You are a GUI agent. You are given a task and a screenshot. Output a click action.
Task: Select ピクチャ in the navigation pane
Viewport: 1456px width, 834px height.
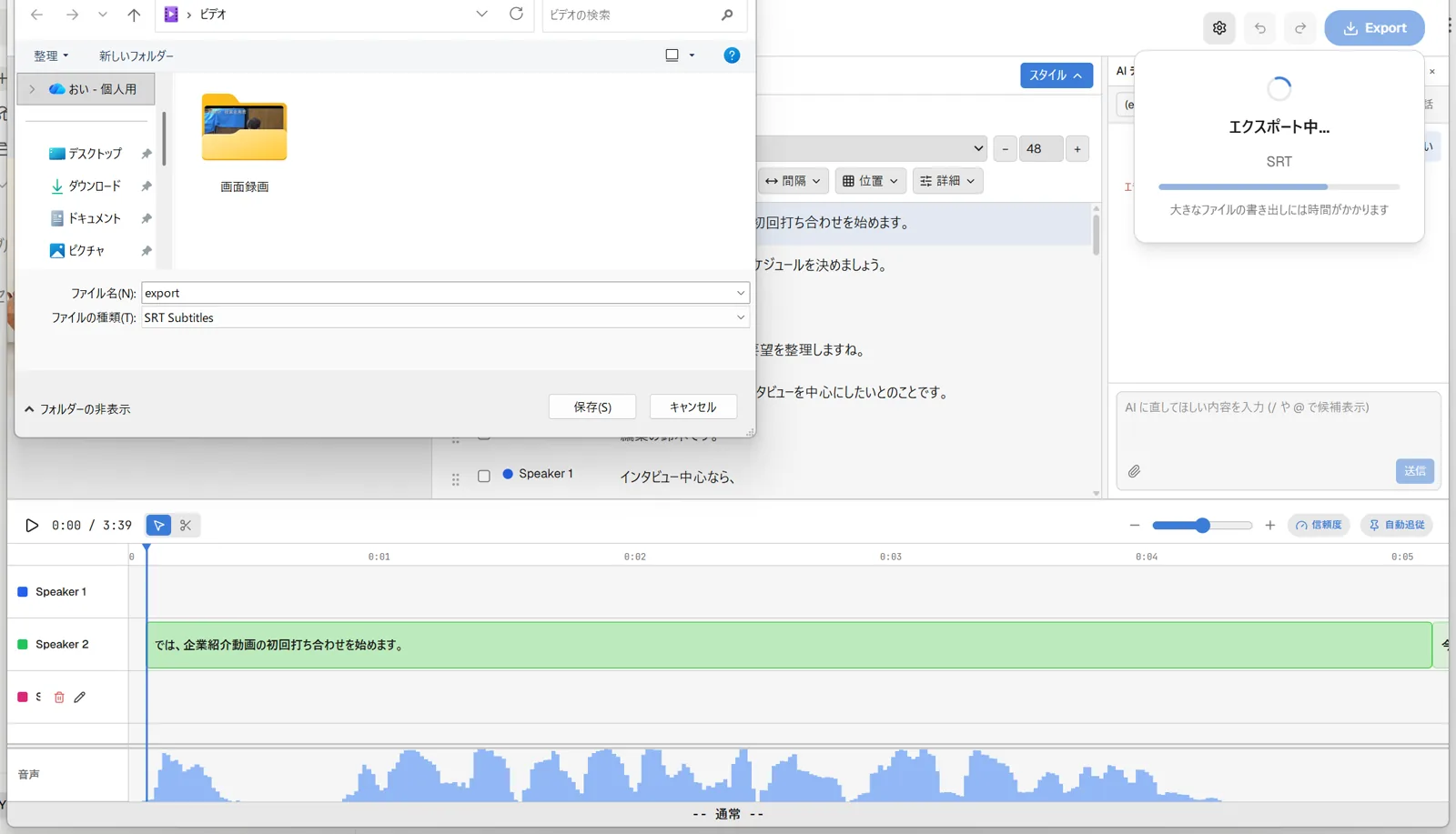(77, 250)
